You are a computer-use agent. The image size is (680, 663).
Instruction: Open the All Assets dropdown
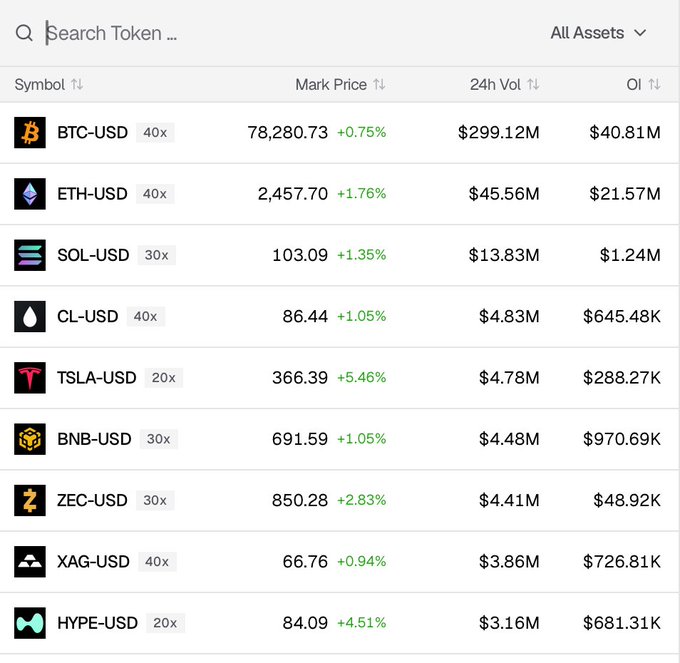pyautogui.click(x=598, y=33)
